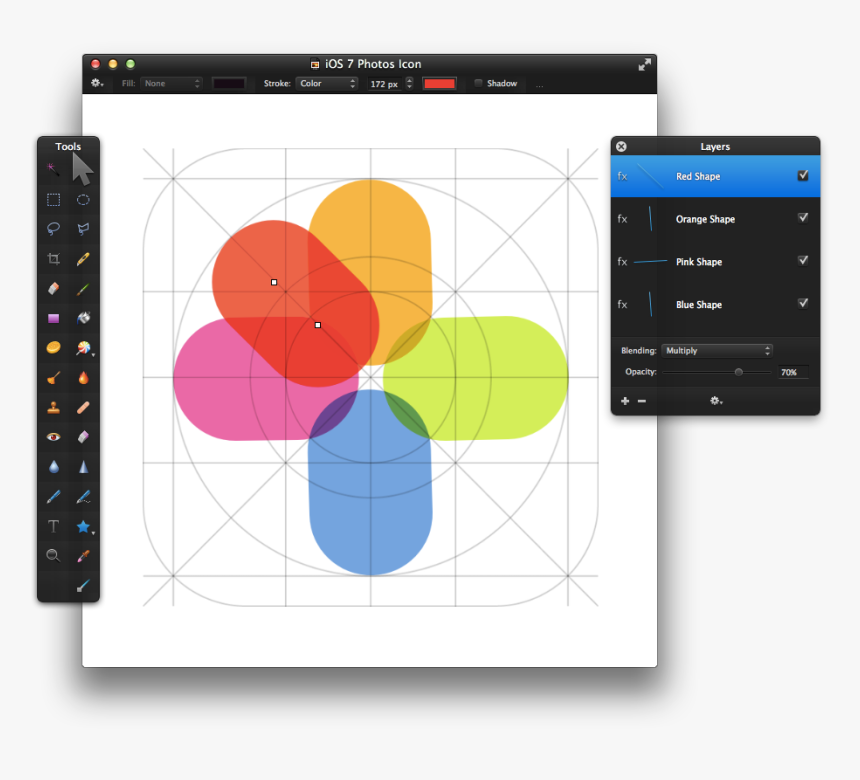Pick the Burn flame tool
Image resolution: width=860 pixels, height=780 pixels.
pos(83,377)
